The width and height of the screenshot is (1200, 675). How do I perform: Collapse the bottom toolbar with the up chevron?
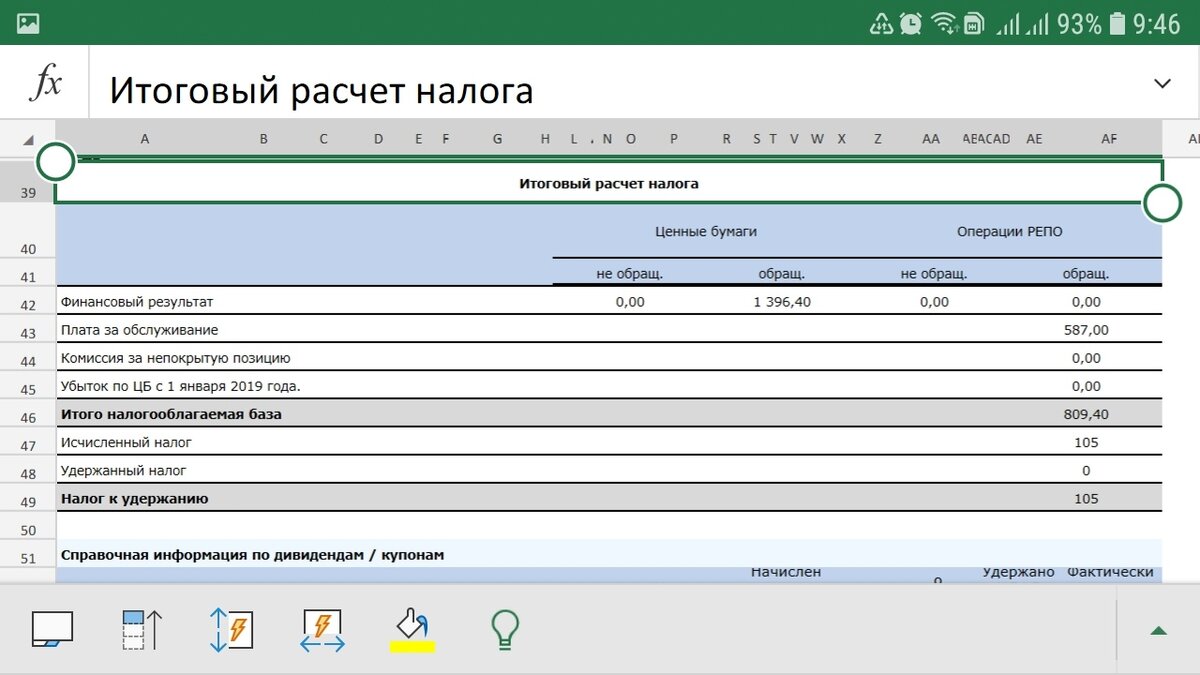click(1157, 631)
